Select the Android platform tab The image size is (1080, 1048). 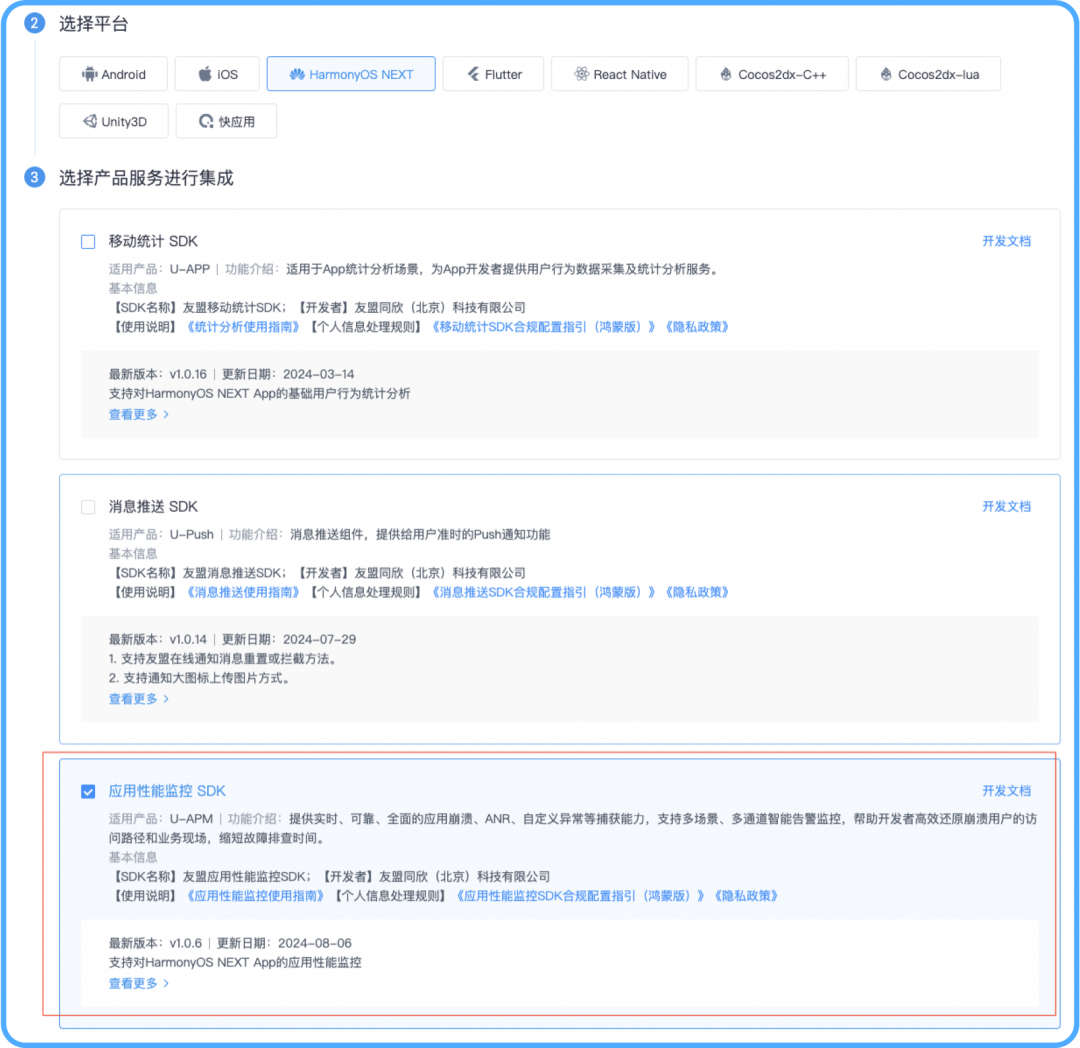click(114, 74)
